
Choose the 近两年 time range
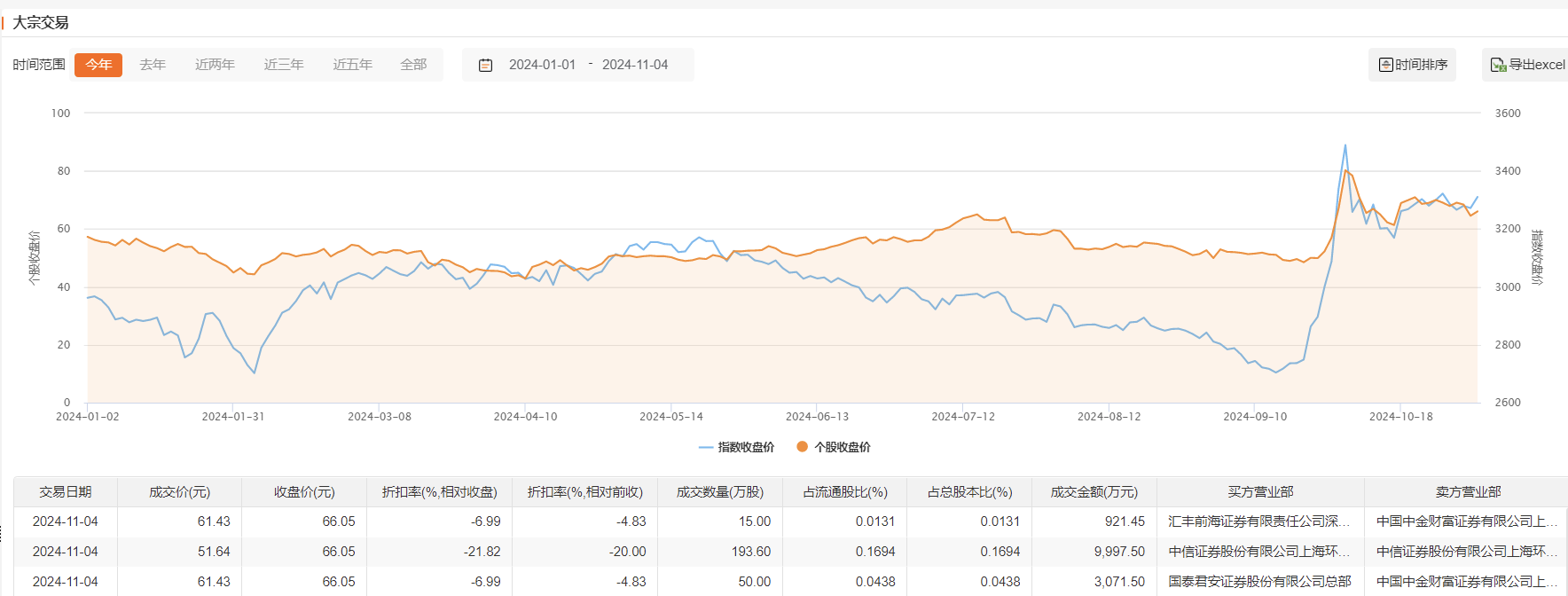point(215,65)
